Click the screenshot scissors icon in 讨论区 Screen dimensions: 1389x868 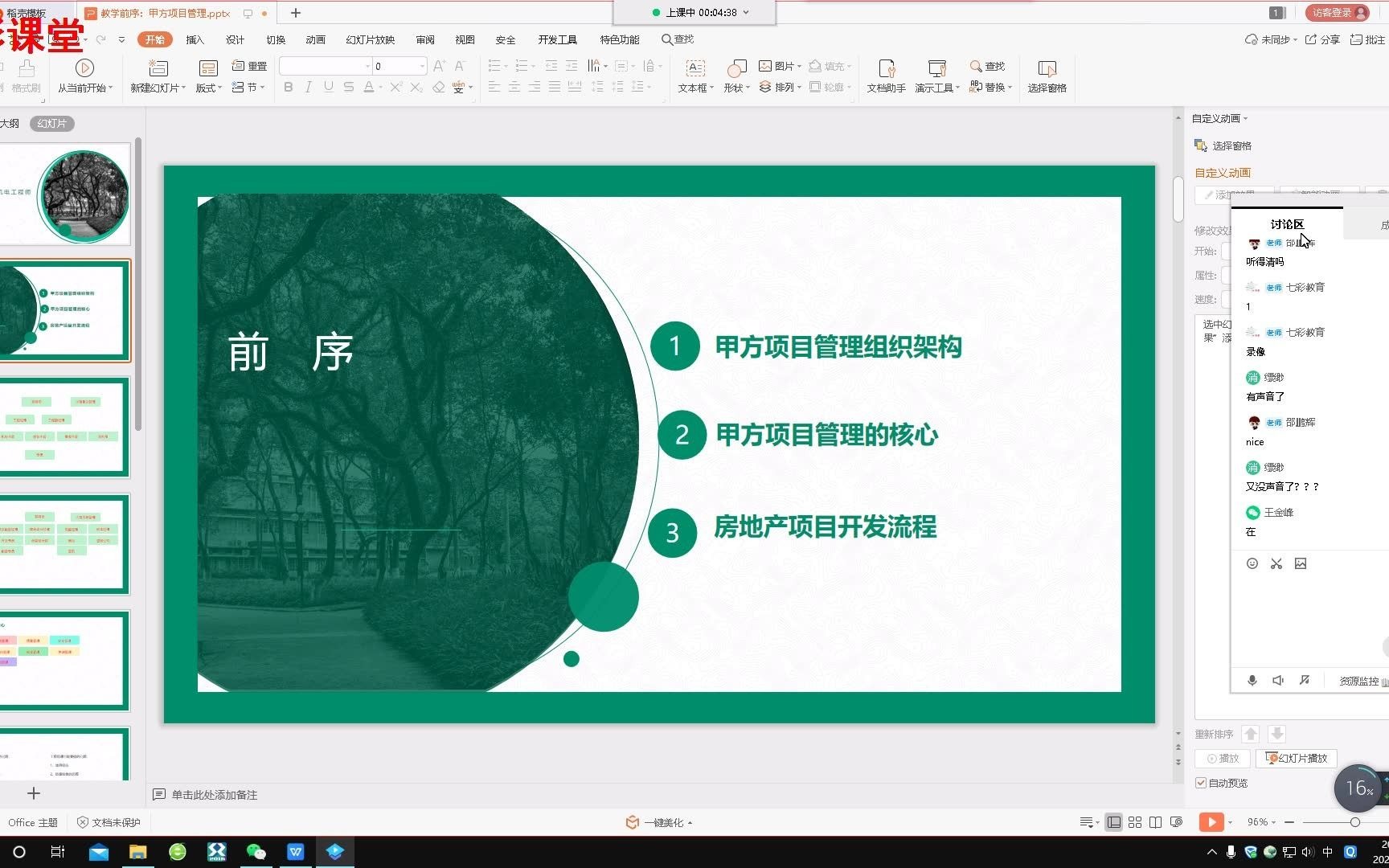click(x=1276, y=563)
